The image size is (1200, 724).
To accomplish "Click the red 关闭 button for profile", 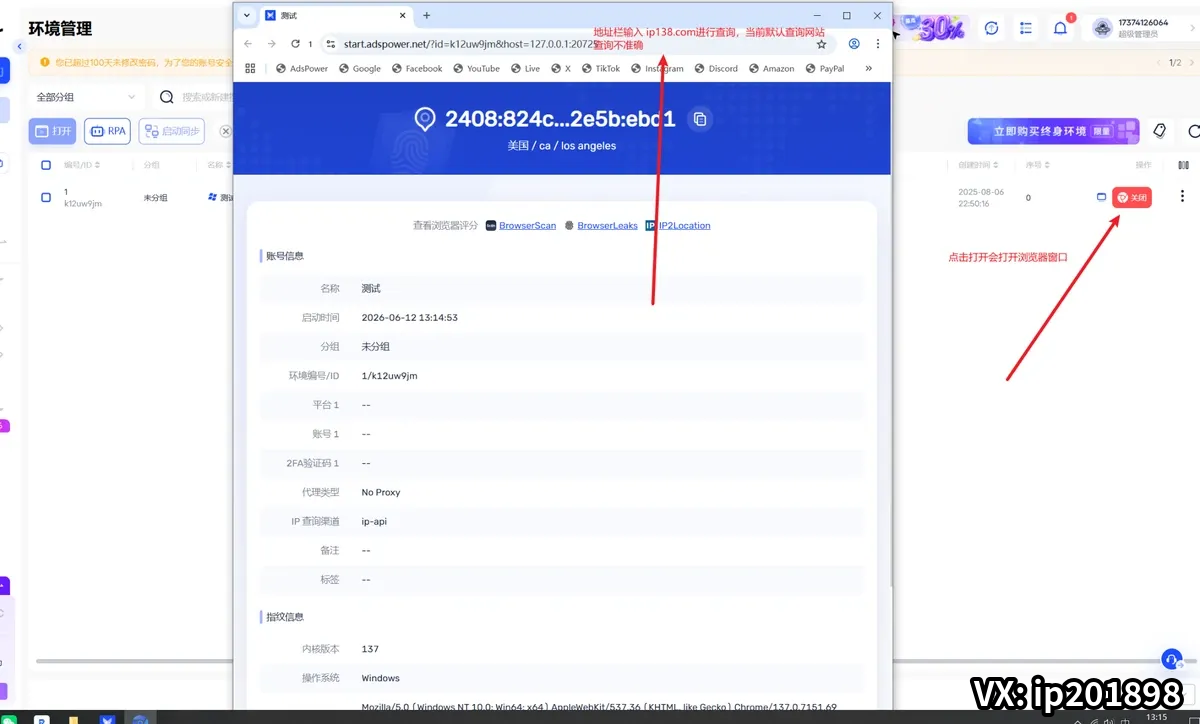I will [x=1132, y=198].
